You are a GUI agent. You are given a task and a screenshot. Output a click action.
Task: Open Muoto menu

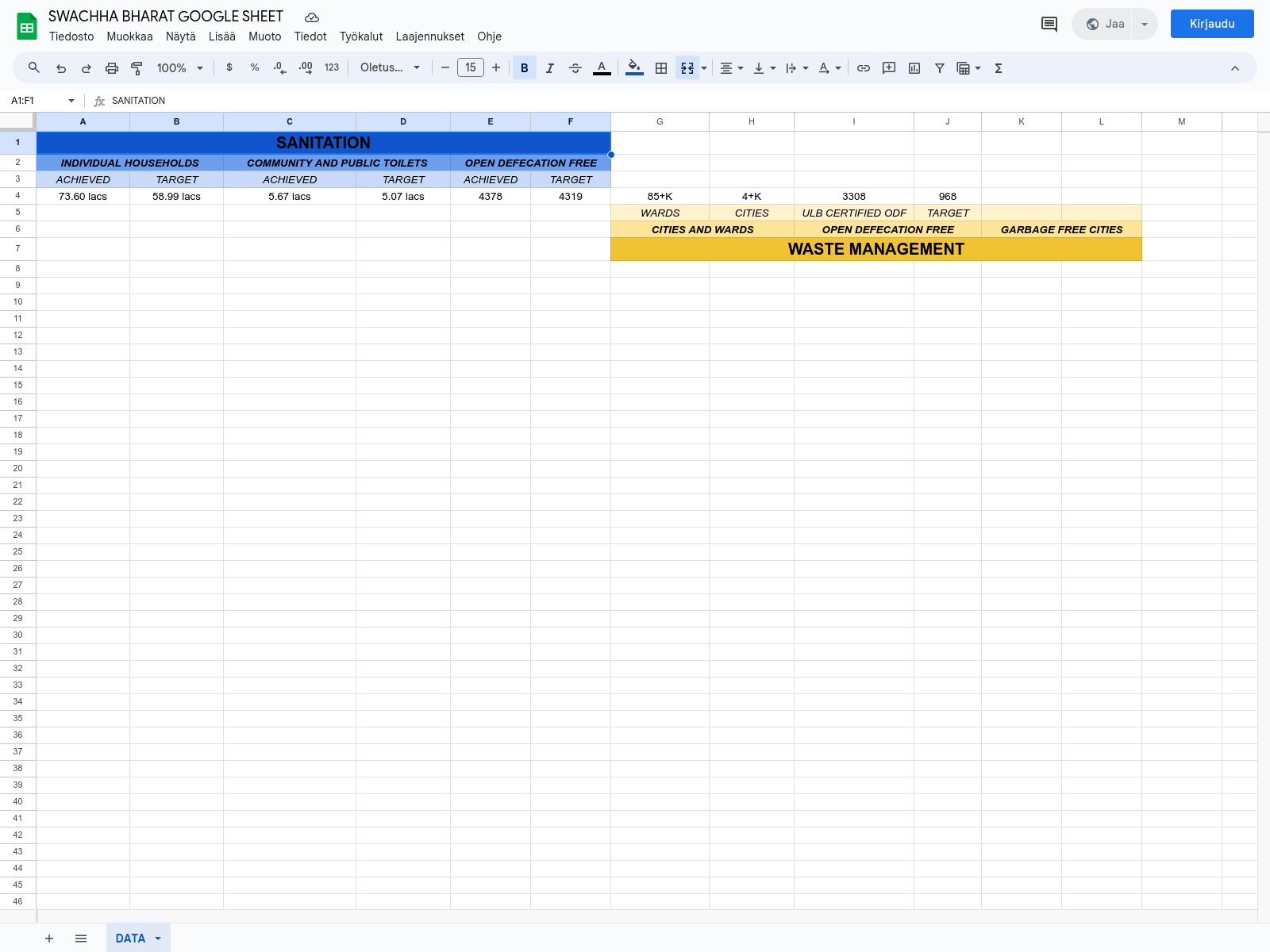point(265,36)
